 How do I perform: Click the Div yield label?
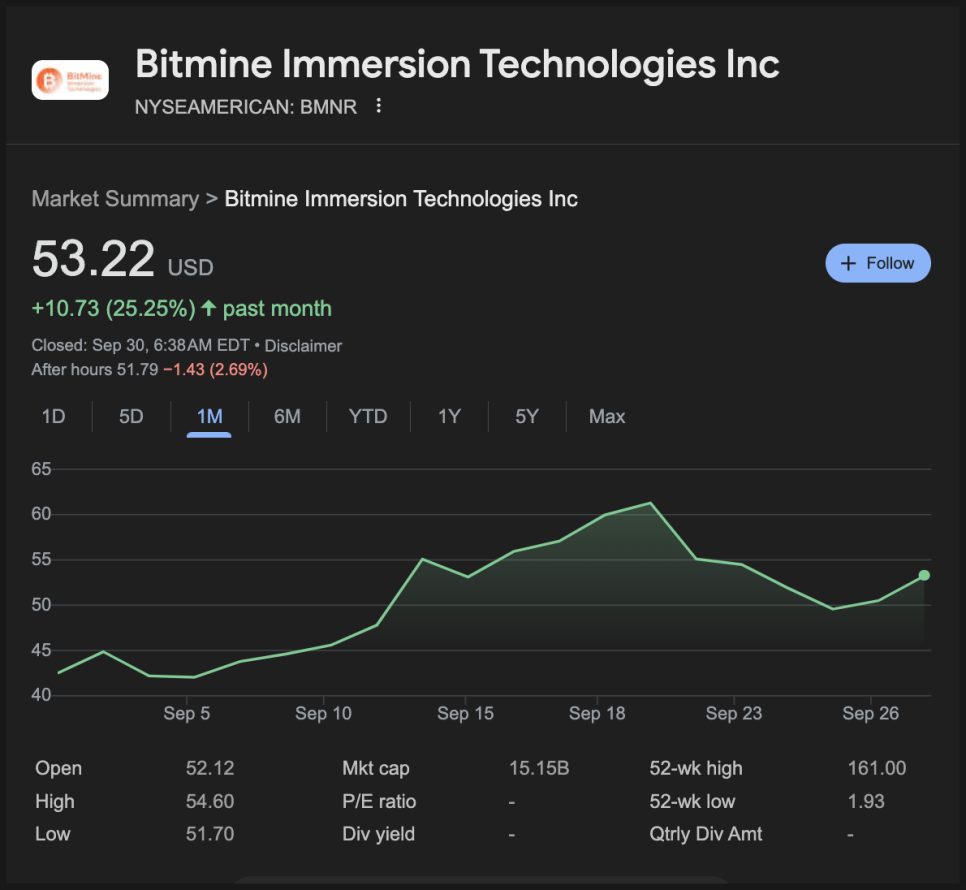(x=378, y=834)
